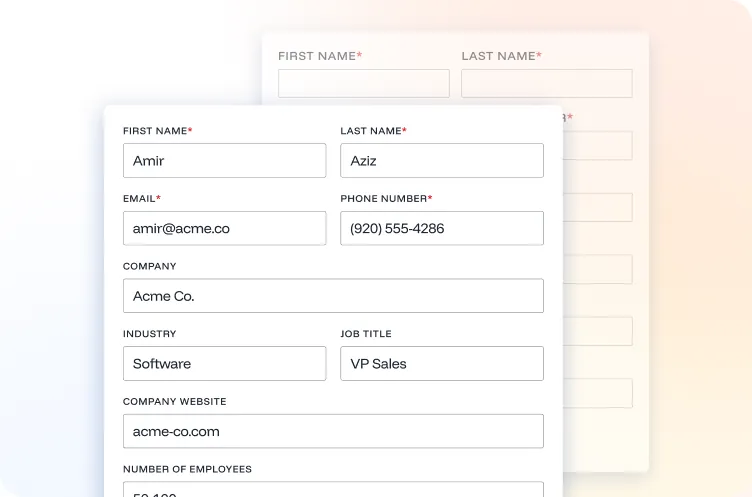Click the INDUSTRY label above Software

149,334
